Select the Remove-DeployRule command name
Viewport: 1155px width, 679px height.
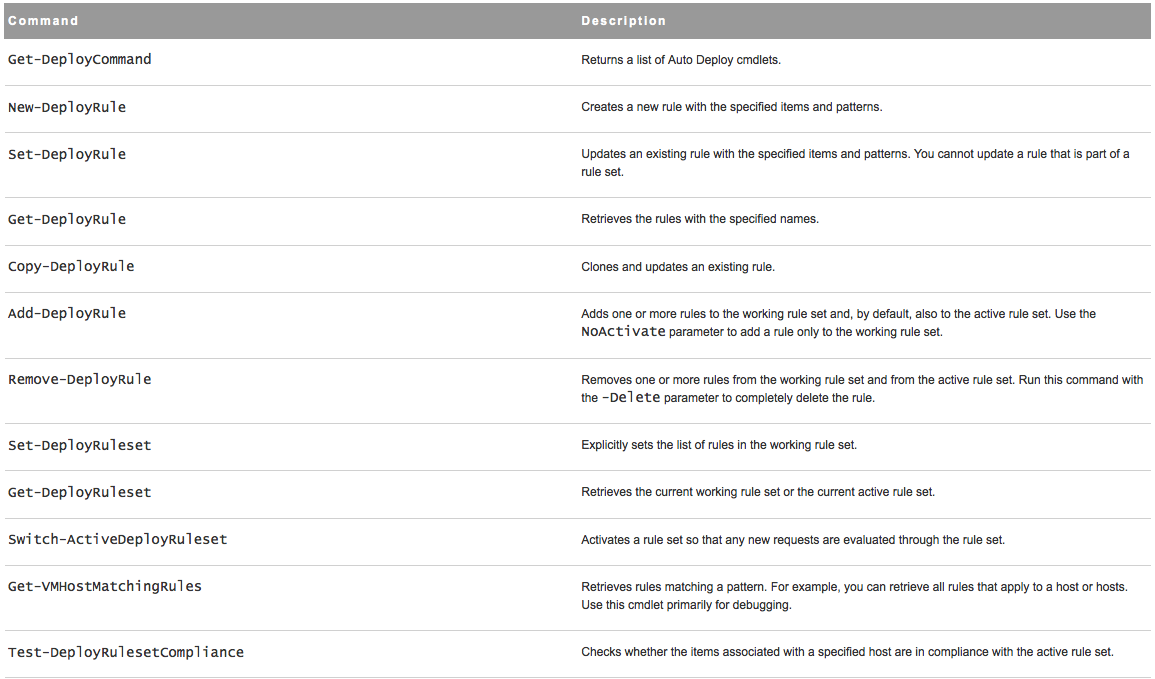point(80,380)
